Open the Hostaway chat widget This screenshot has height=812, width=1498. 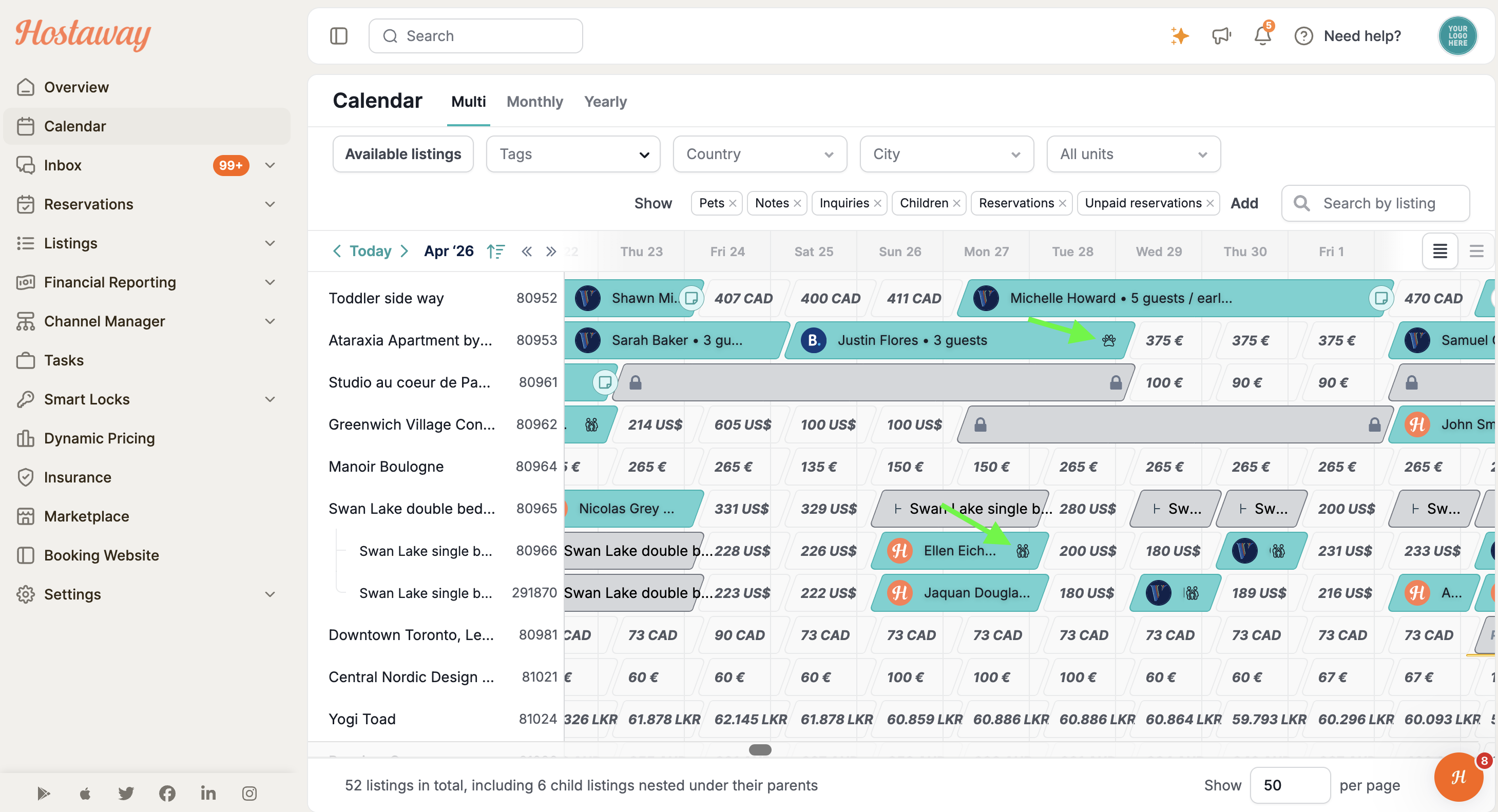tap(1458, 777)
